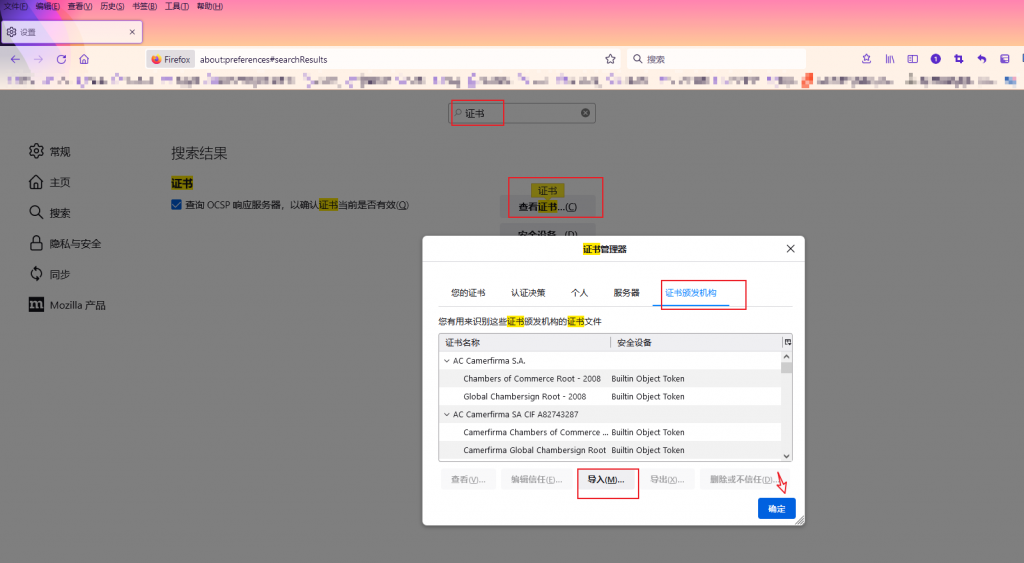Screen dimensions: 1024x563
Task: Toggle the 查询 OCSP 响应服务器 checkbox
Action: 176,205
